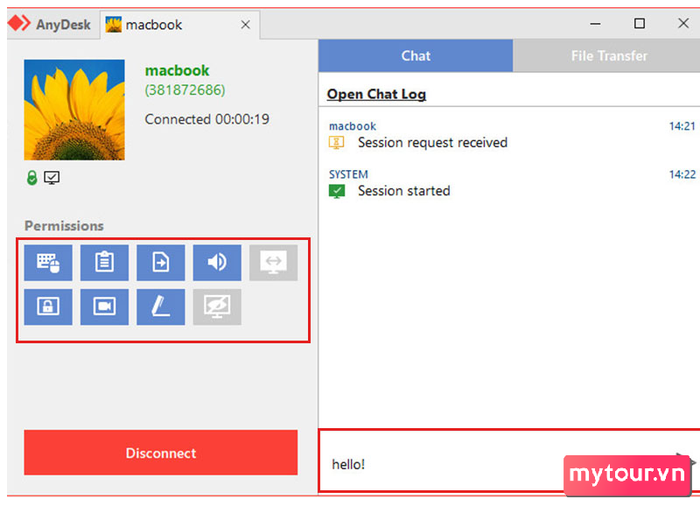This screenshot has width=700, height=508.
Task: Click the green lock security icon
Action: tap(32, 178)
